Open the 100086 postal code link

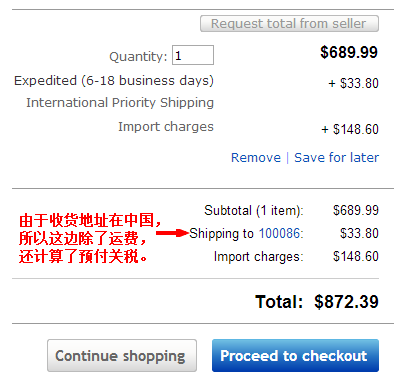(x=279, y=233)
